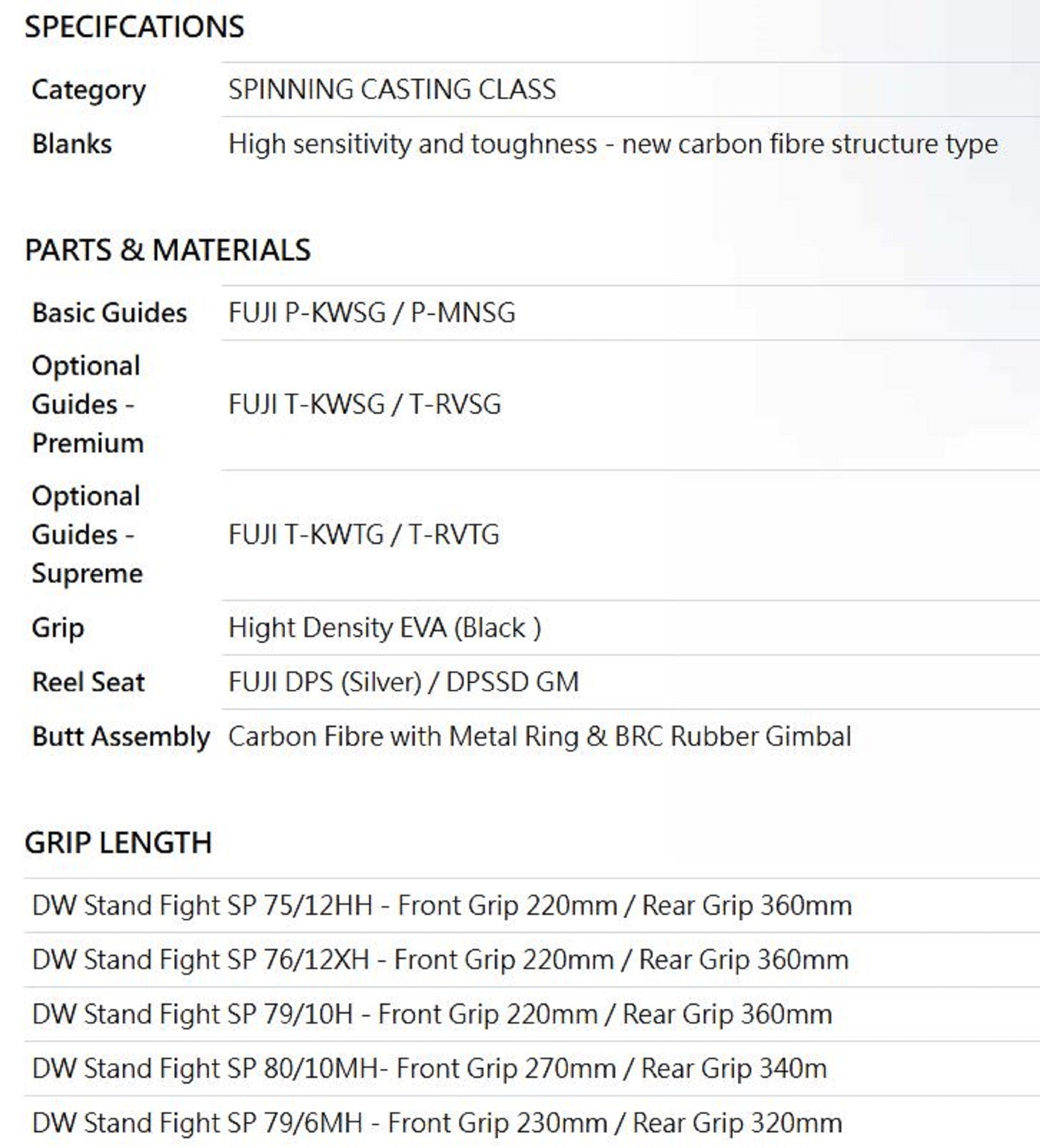Click the FUJI DPS (Silver) / DPSSD GM value
The width and height of the screenshot is (1040, 1148).
pyautogui.click(x=403, y=682)
